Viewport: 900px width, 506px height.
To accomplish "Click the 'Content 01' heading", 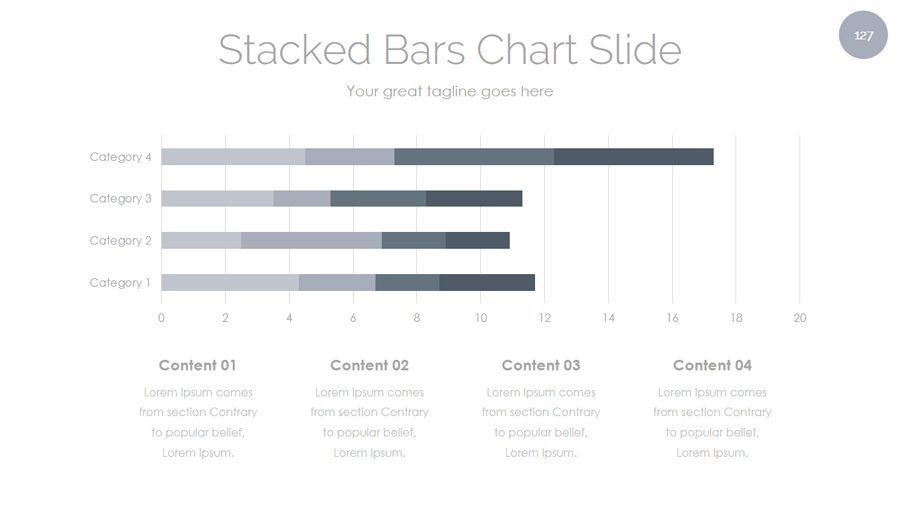I will [198, 365].
